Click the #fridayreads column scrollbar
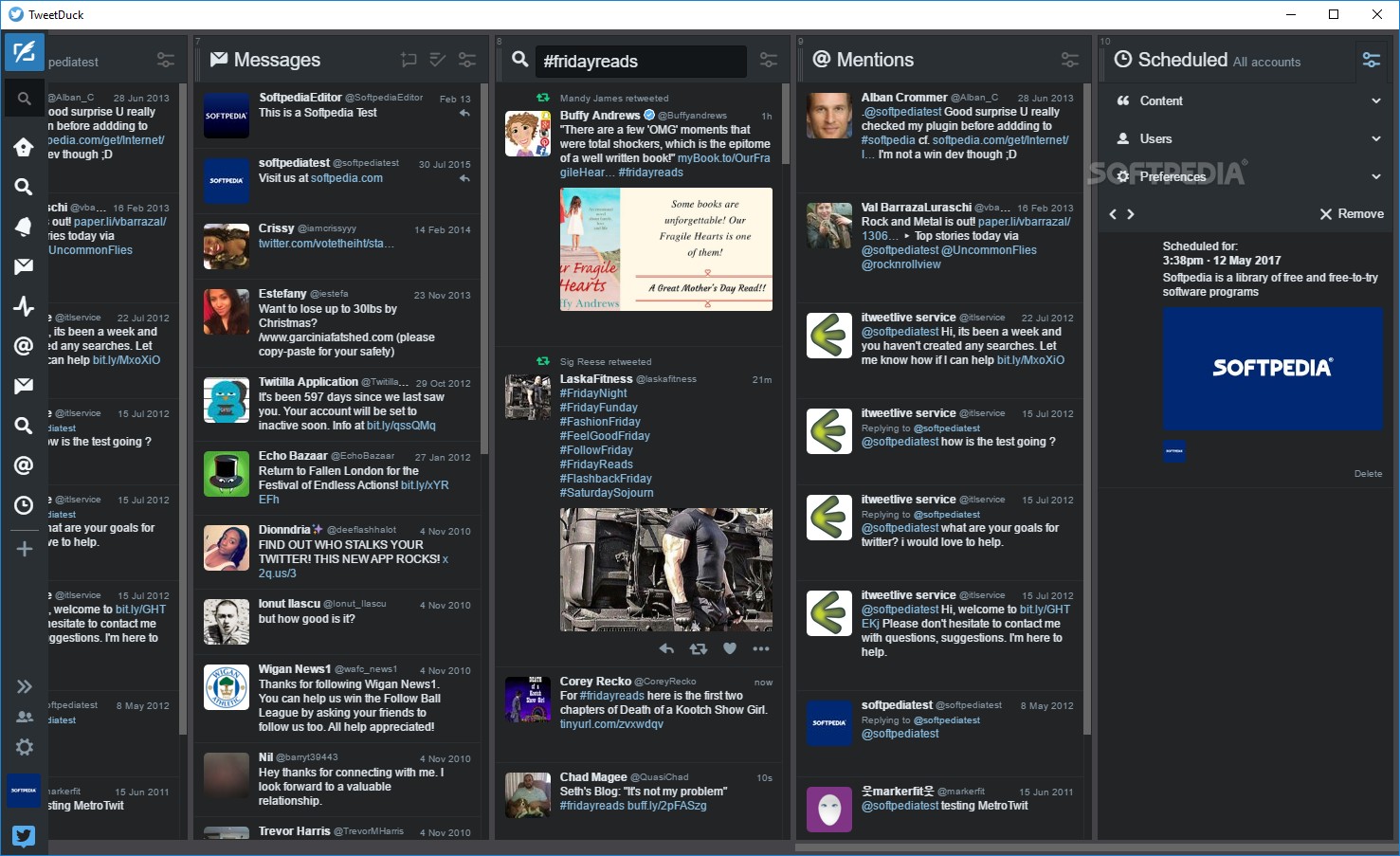The image size is (1400, 856). click(786, 124)
